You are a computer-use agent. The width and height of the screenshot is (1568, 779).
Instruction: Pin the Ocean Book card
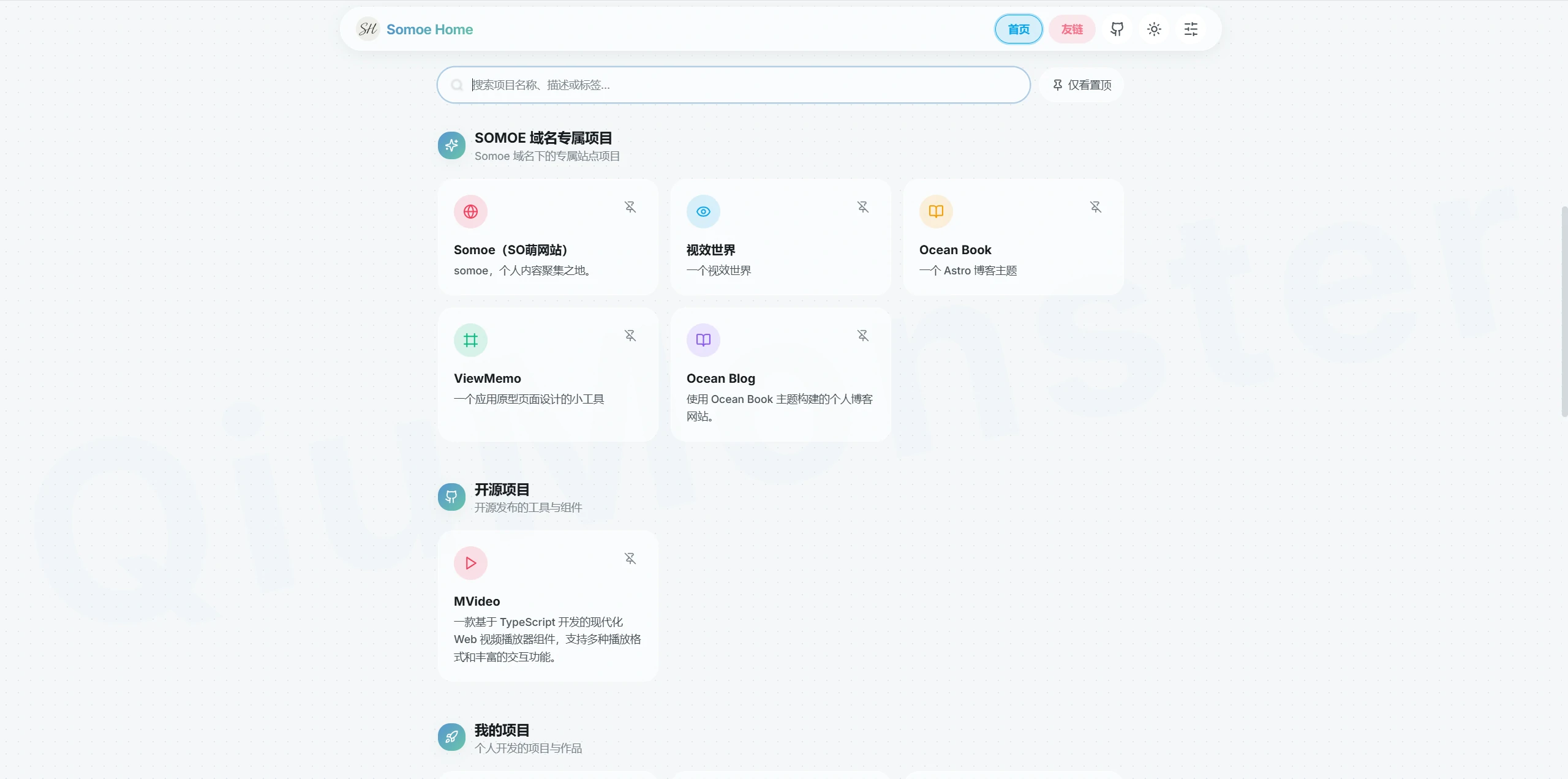1096,207
